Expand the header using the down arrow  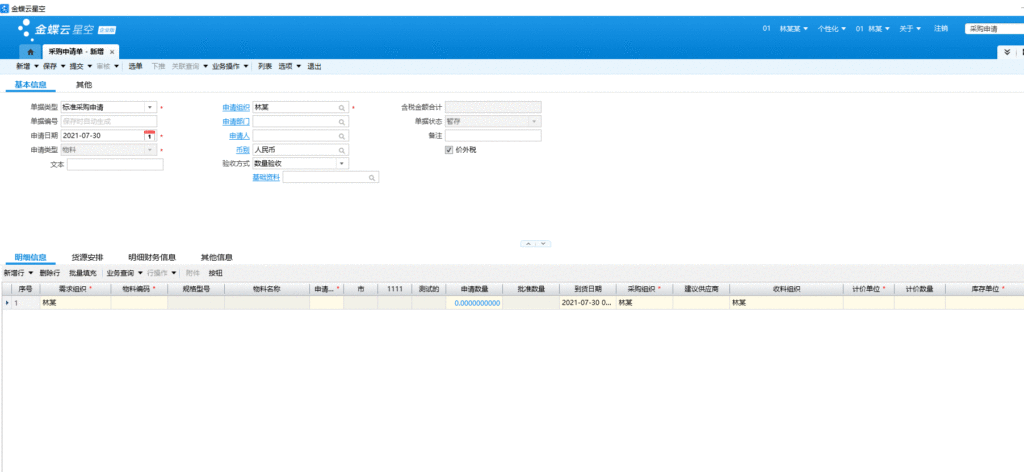[x=543, y=244]
